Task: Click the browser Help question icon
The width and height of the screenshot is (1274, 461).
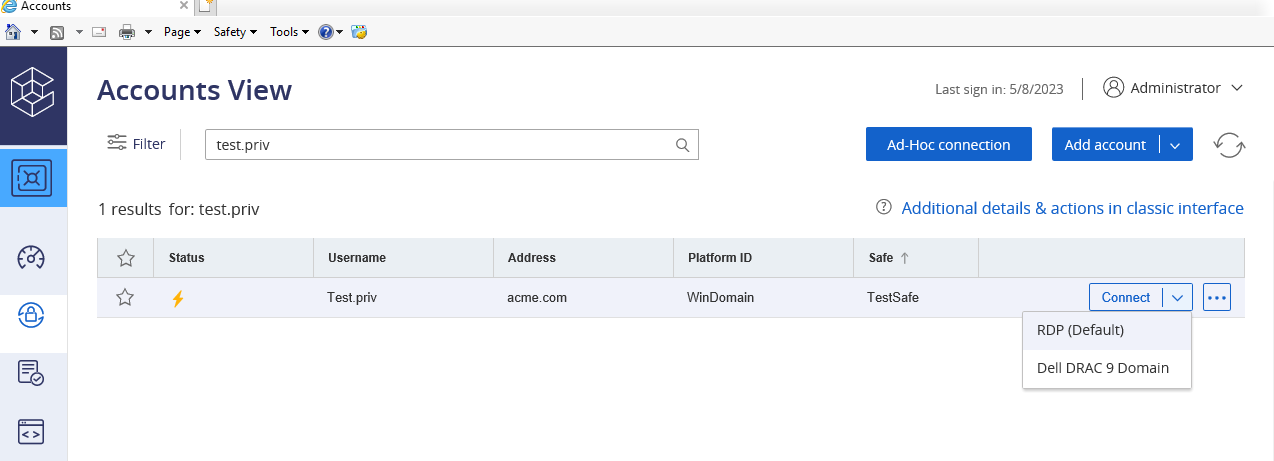Action: point(326,32)
